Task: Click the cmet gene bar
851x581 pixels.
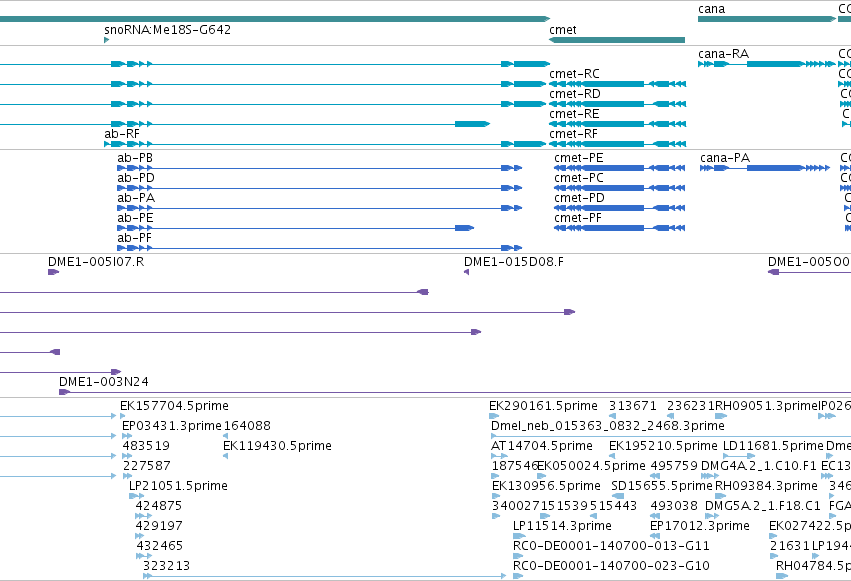Action: 617,40
